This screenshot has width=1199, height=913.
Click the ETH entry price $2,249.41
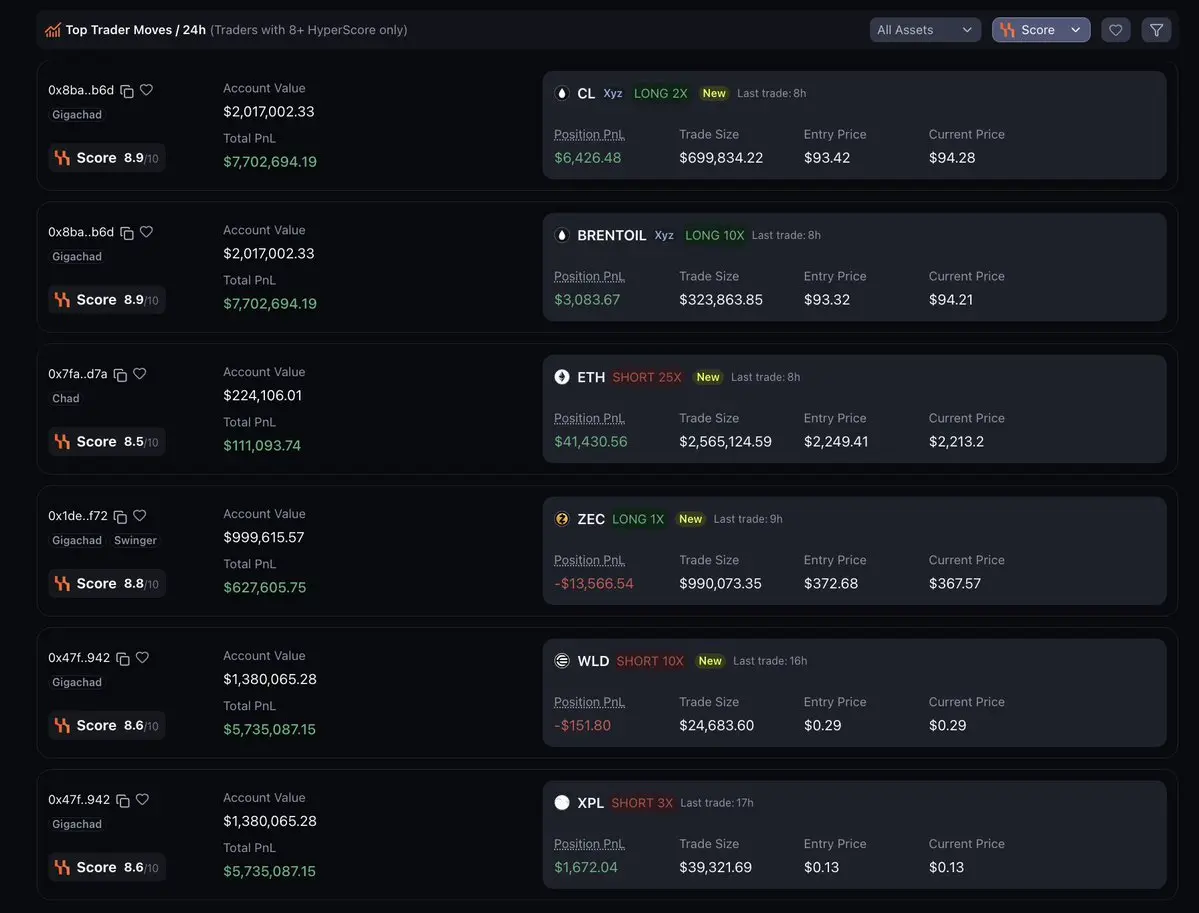point(836,442)
